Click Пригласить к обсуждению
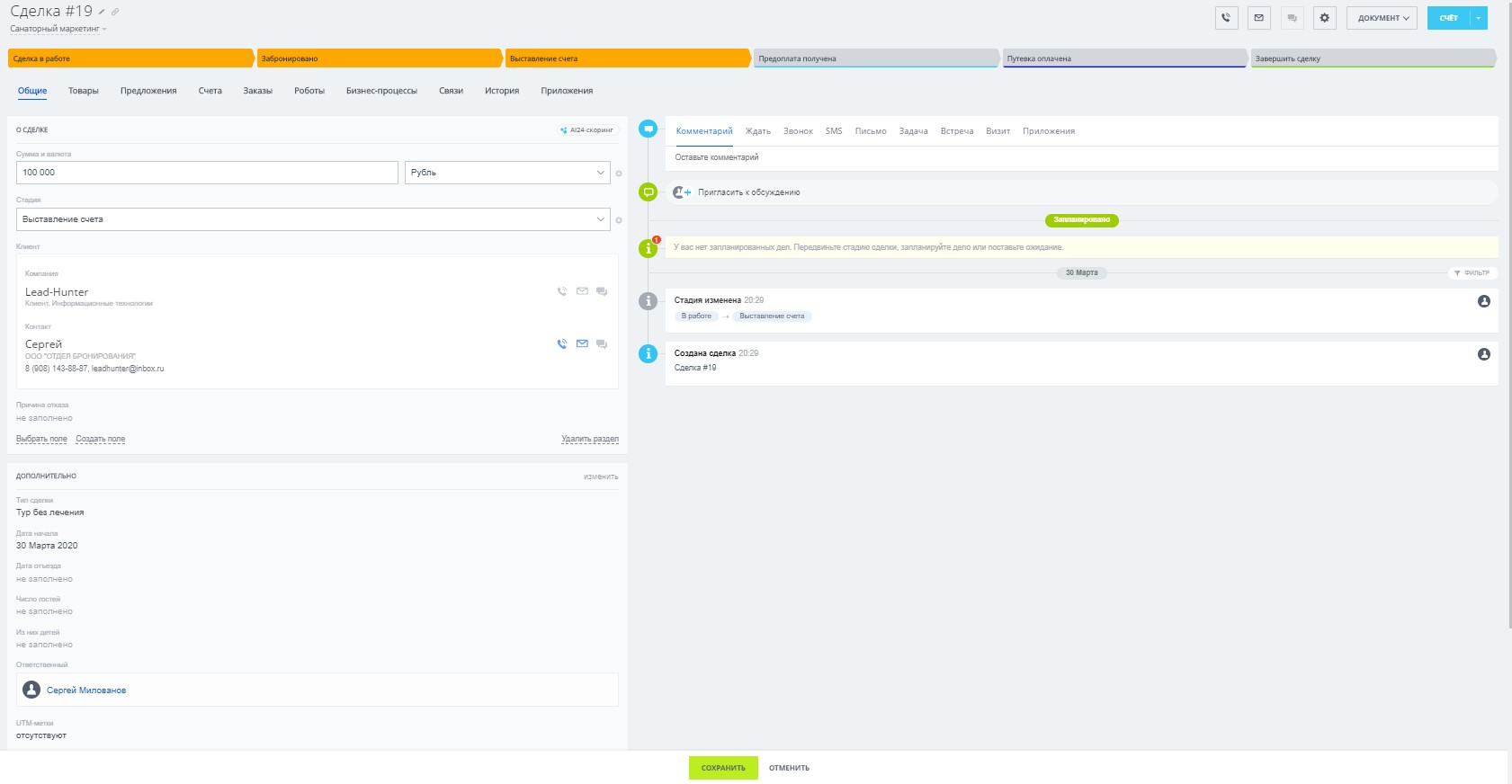Image resolution: width=1512 pixels, height=784 pixels. tap(749, 192)
